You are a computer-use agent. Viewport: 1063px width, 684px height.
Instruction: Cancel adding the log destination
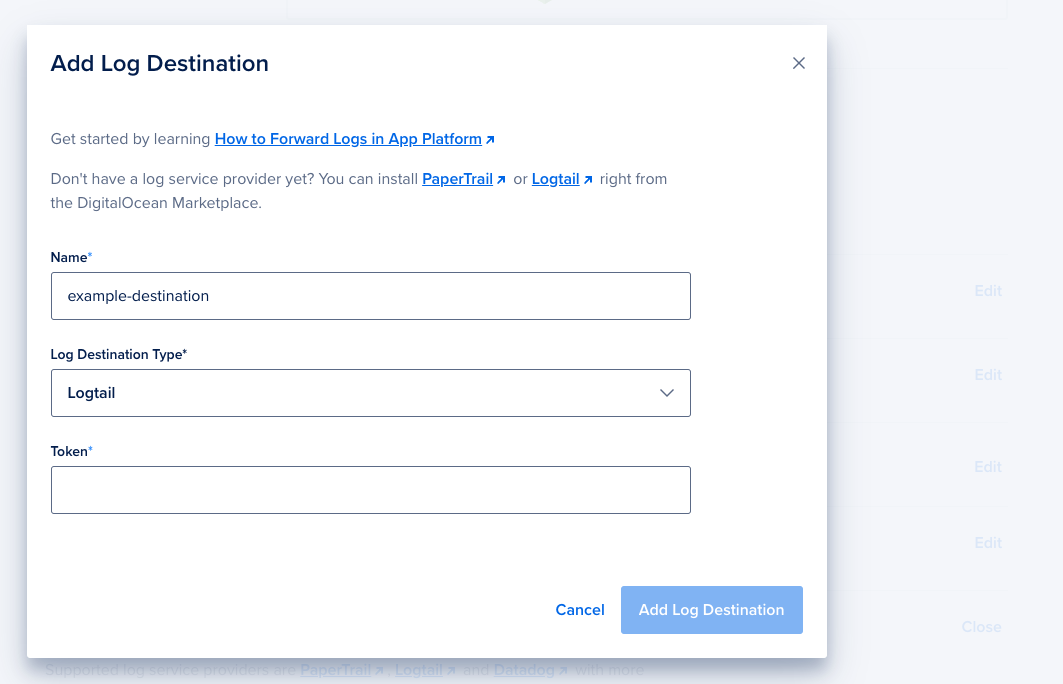pos(580,610)
